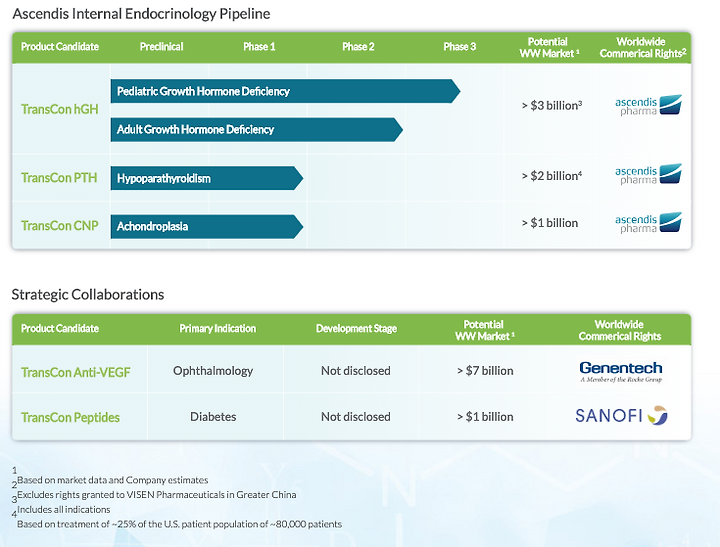
Task: Click Worldwide Commerical Rights header in pipeline table
Action: (x=643, y=48)
